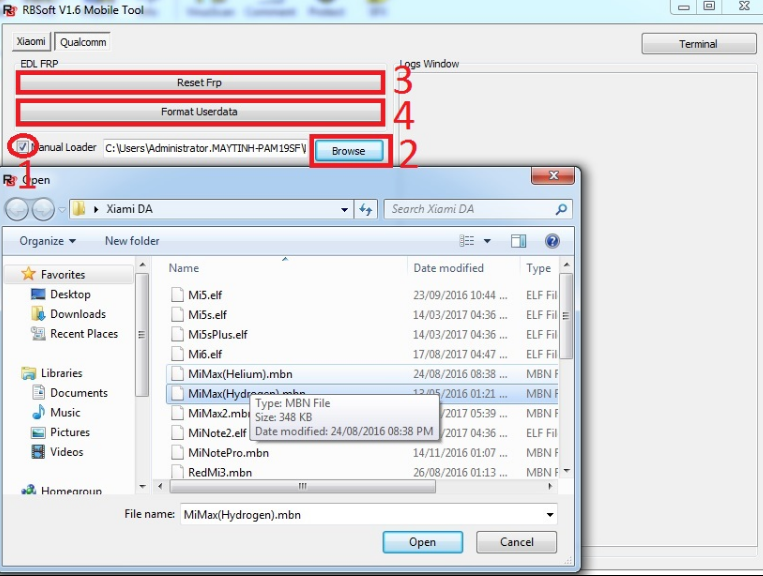Click the Xiami DA folder icon in the address bar
Screen dimensions: 763x576
point(79,209)
